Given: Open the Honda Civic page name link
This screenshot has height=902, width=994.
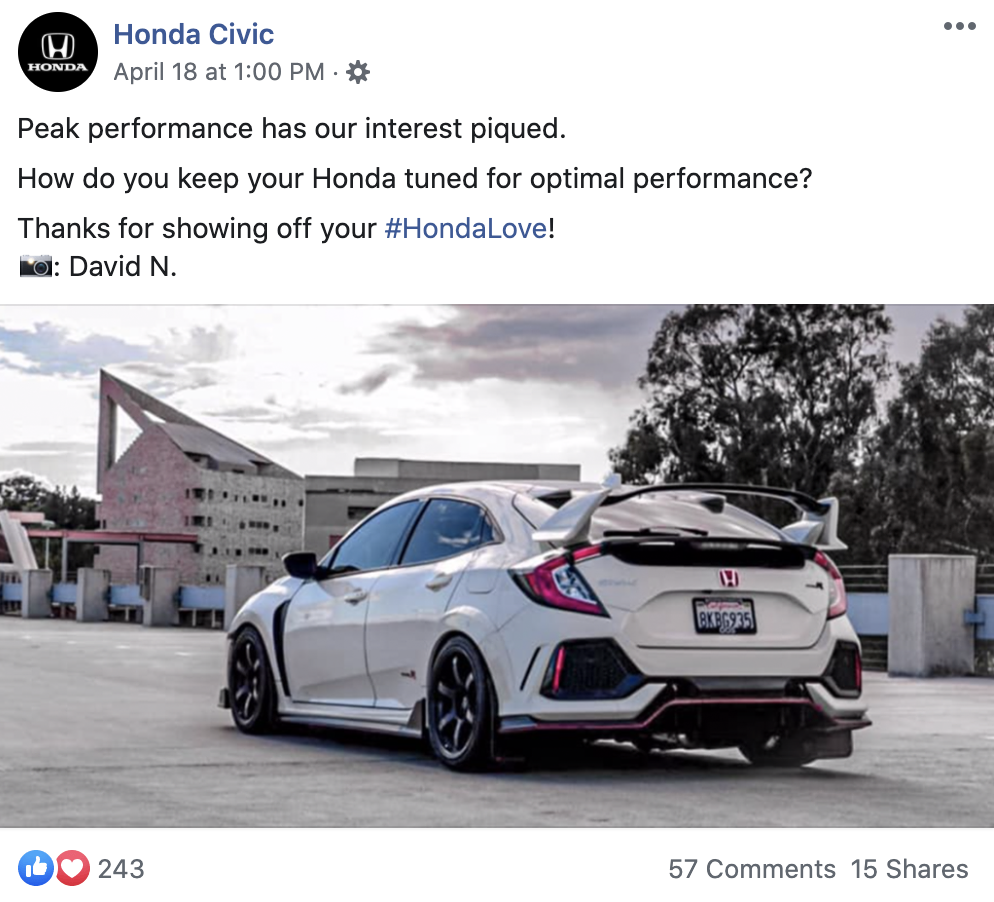Looking at the screenshot, I should click(193, 34).
